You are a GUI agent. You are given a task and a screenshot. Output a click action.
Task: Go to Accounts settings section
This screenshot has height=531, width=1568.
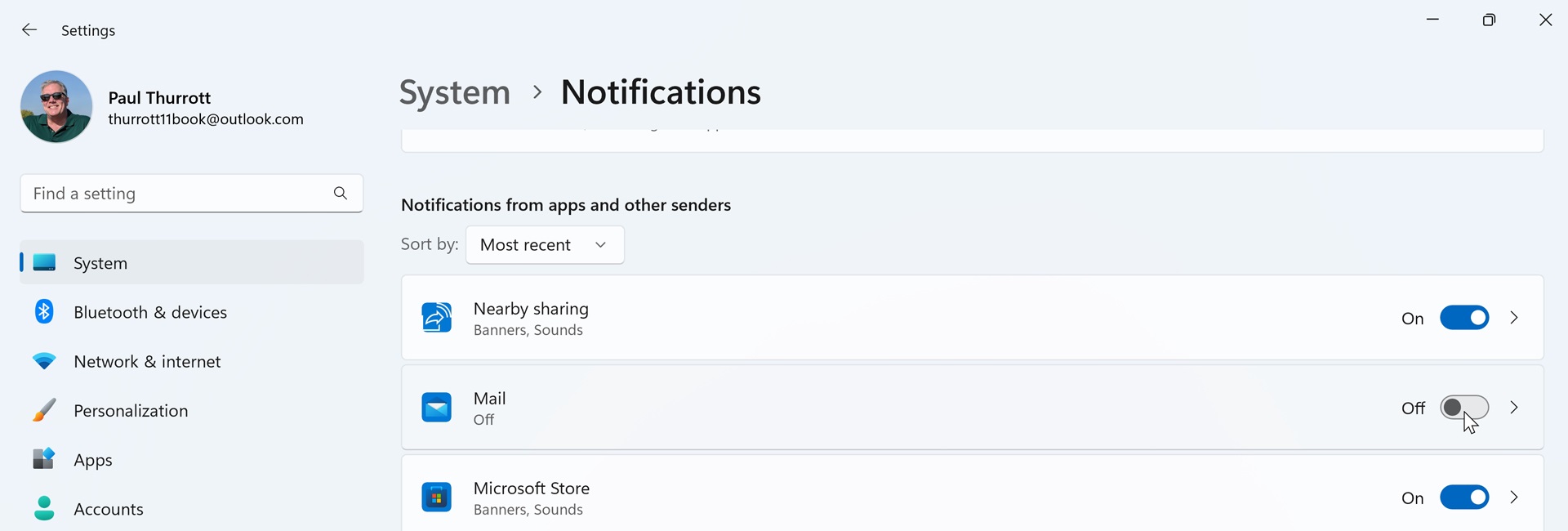[x=108, y=509]
